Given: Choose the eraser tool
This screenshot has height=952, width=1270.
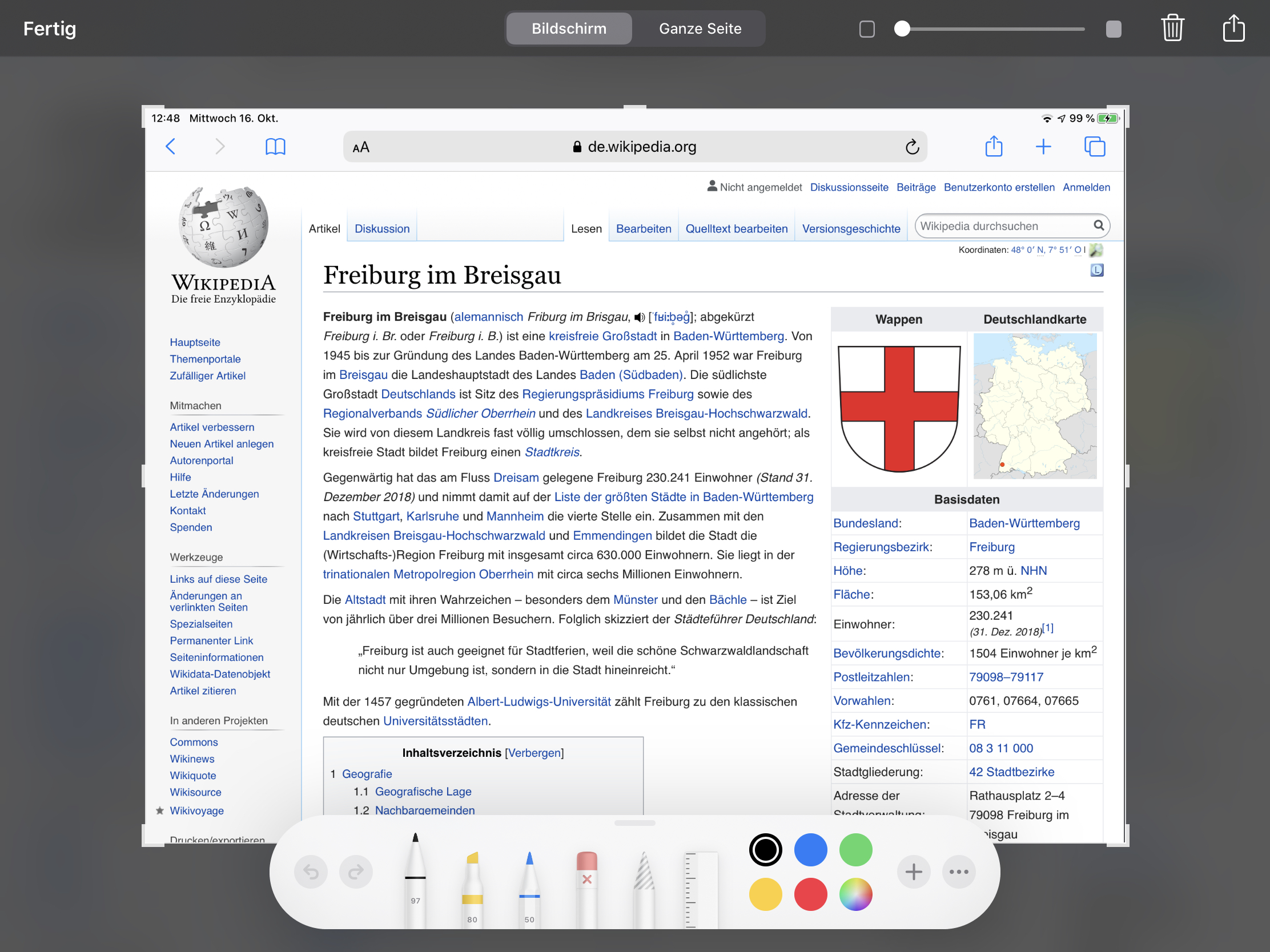Looking at the screenshot, I should coord(586,886).
